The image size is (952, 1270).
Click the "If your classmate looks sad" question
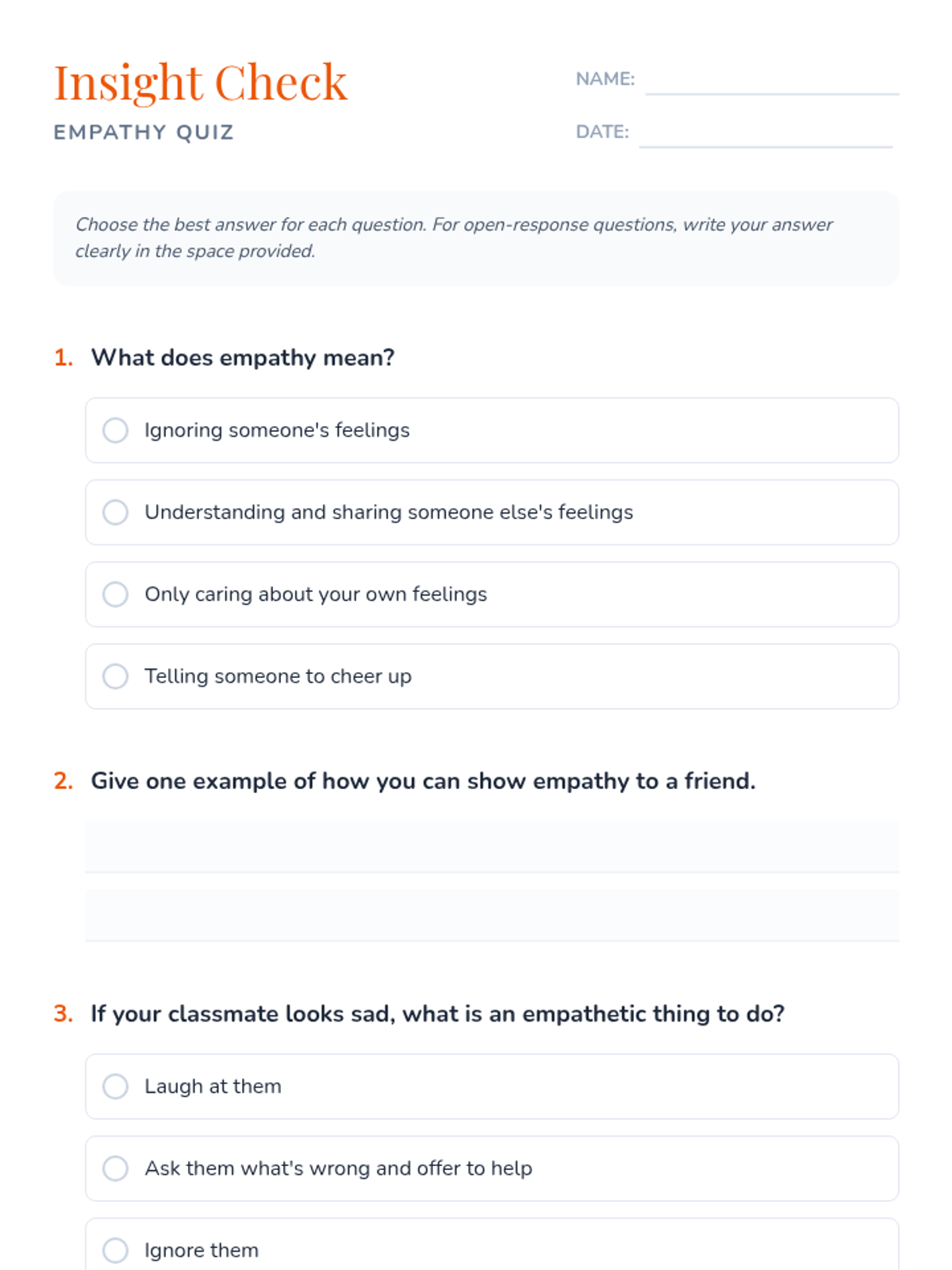click(x=437, y=1014)
